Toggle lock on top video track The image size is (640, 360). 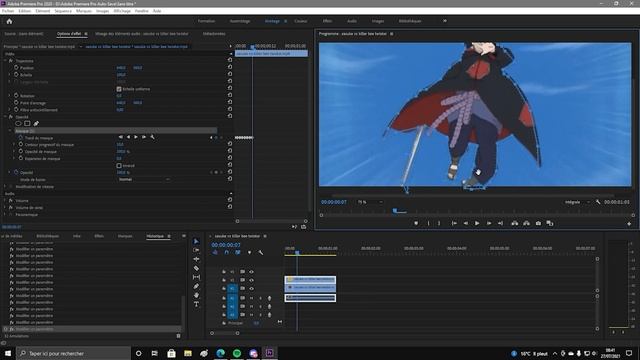(224, 272)
